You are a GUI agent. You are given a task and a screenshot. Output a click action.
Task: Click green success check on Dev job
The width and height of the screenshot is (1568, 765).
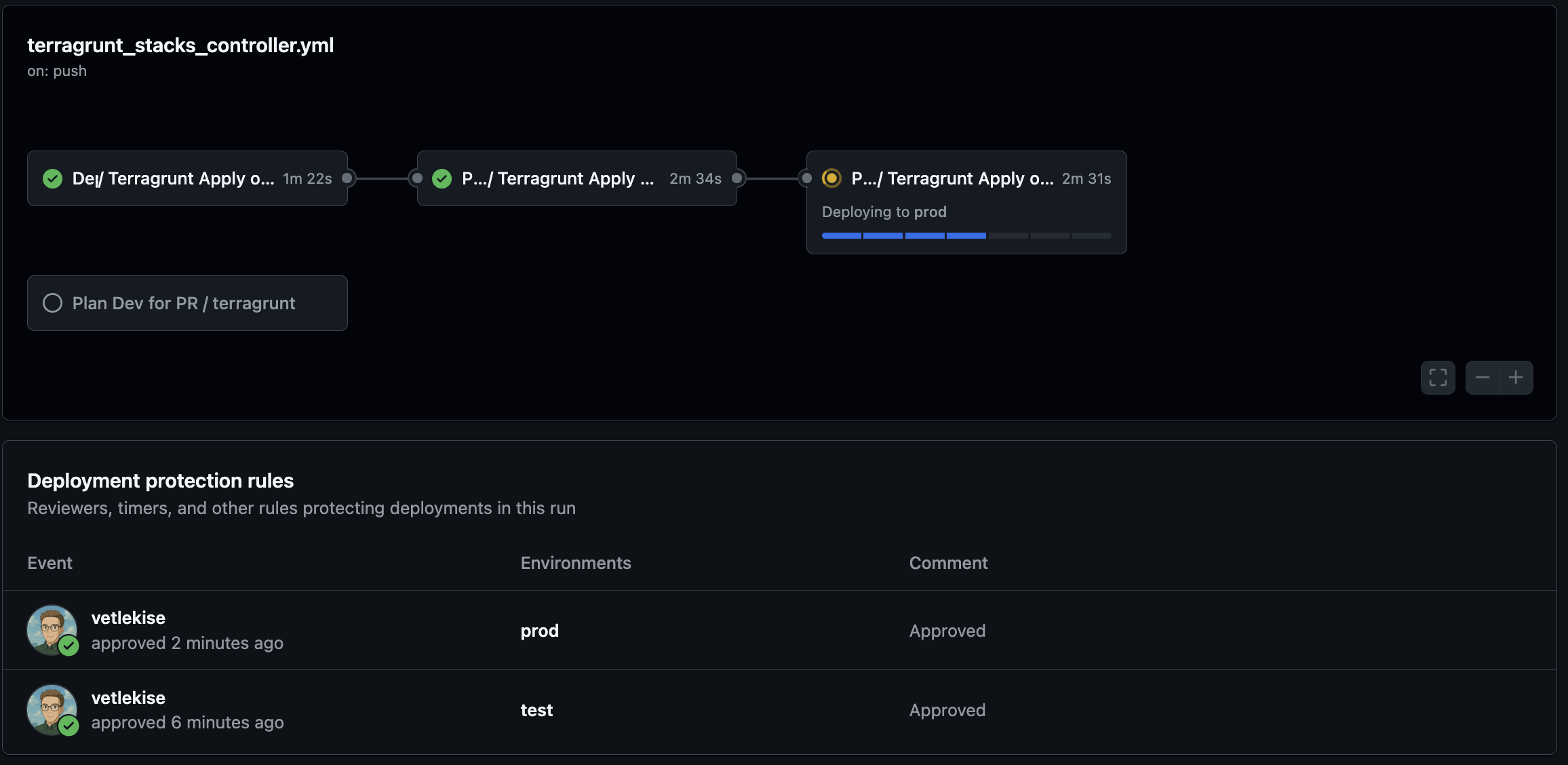point(52,178)
